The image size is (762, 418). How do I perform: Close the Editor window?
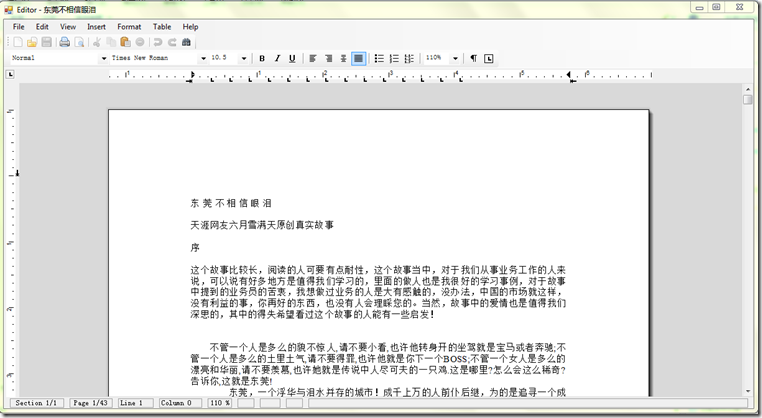739,7
